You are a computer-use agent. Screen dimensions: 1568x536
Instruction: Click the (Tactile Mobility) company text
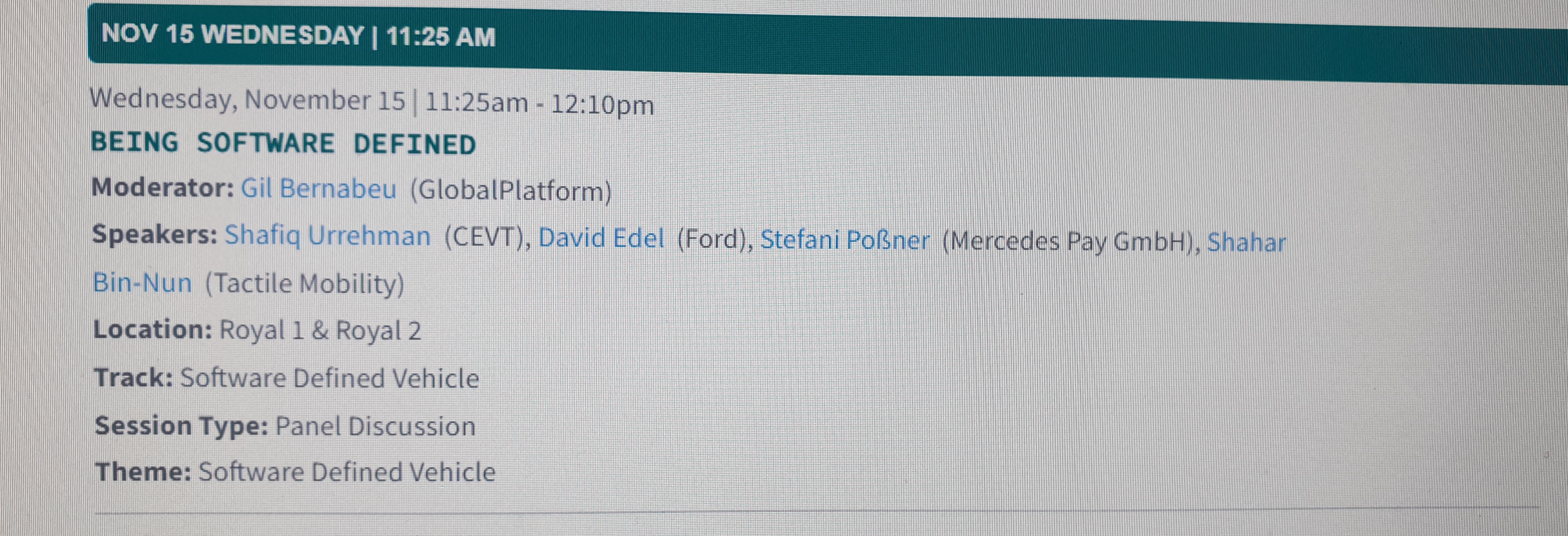point(304,284)
